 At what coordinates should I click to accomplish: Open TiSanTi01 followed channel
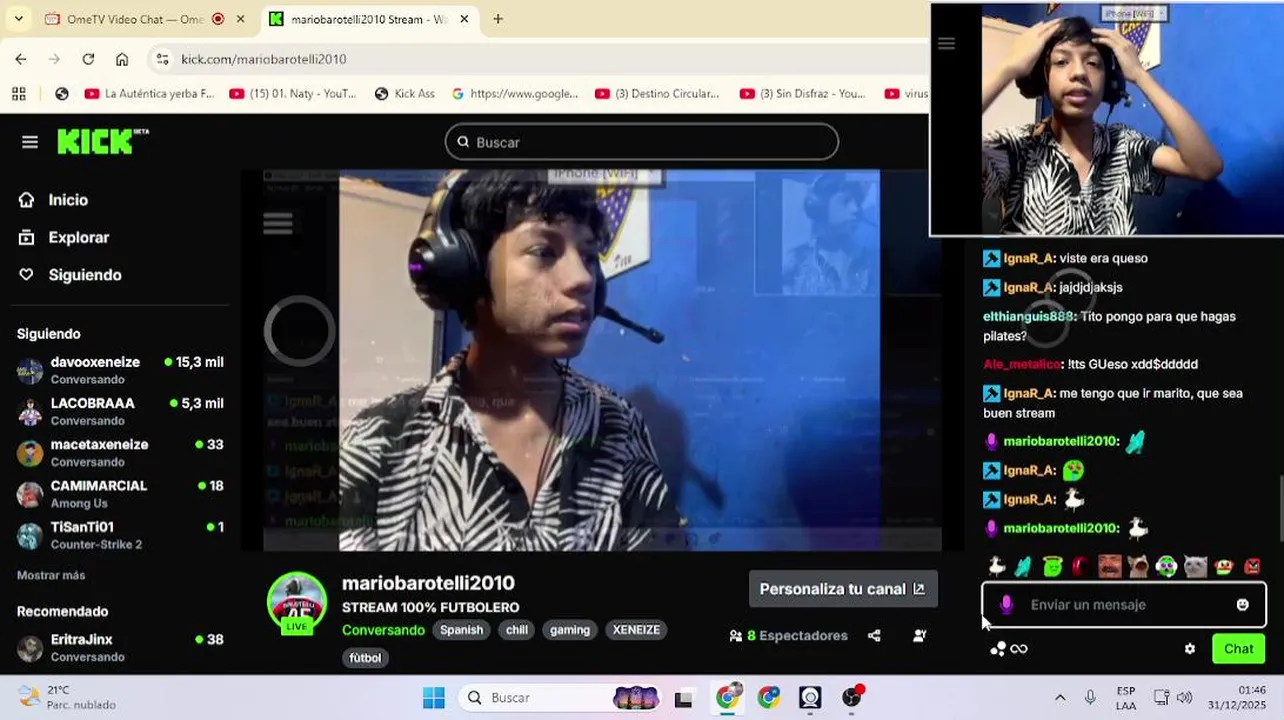pyautogui.click(x=120, y=534)
